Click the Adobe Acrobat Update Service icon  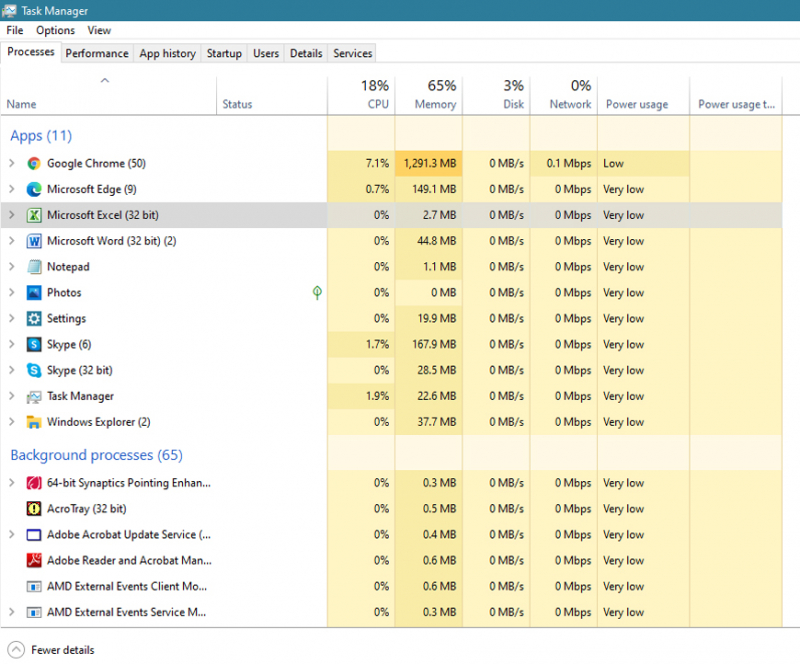point(34,535)
